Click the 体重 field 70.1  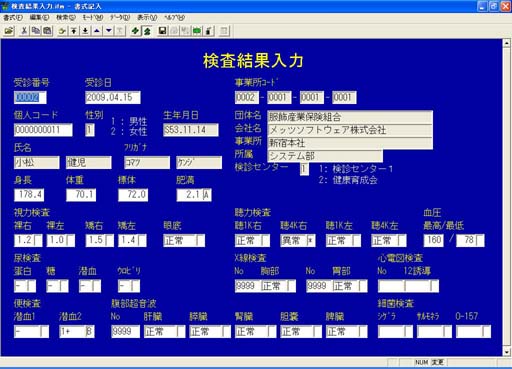[81, 195]
